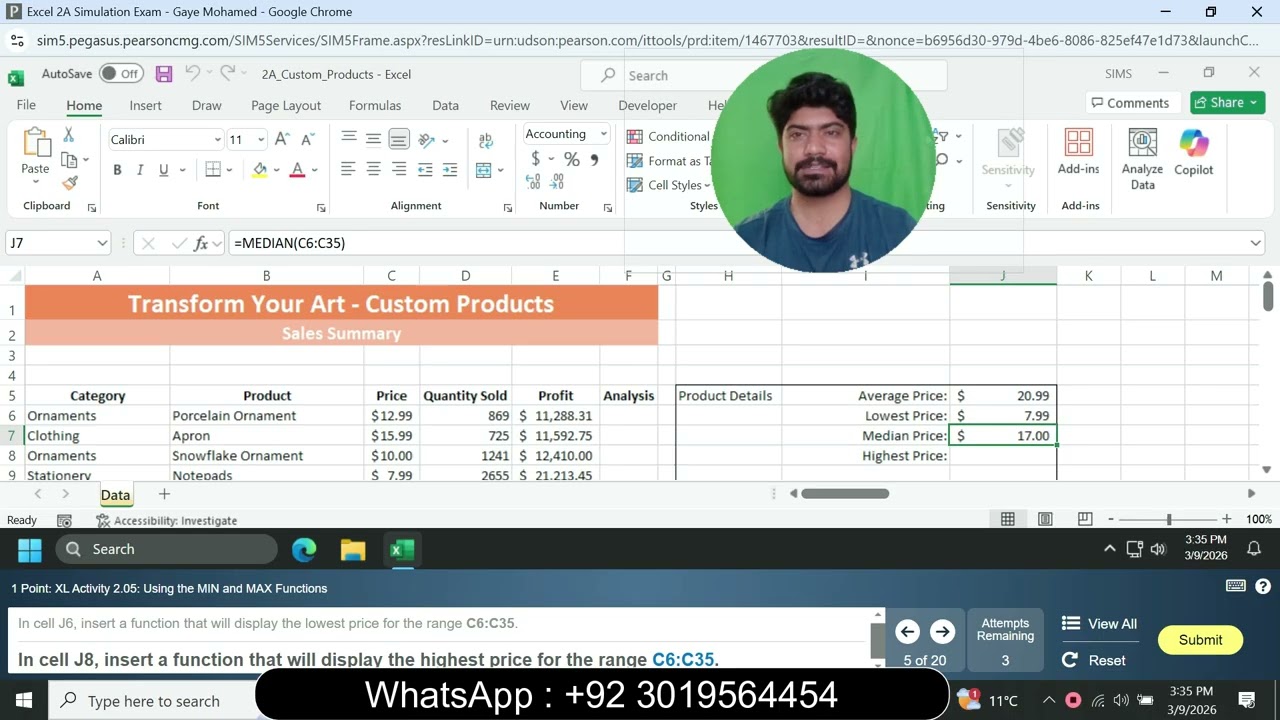Toggle Align Left button
The width and height of the screenshot is (1280, 720).
[348, 170]
